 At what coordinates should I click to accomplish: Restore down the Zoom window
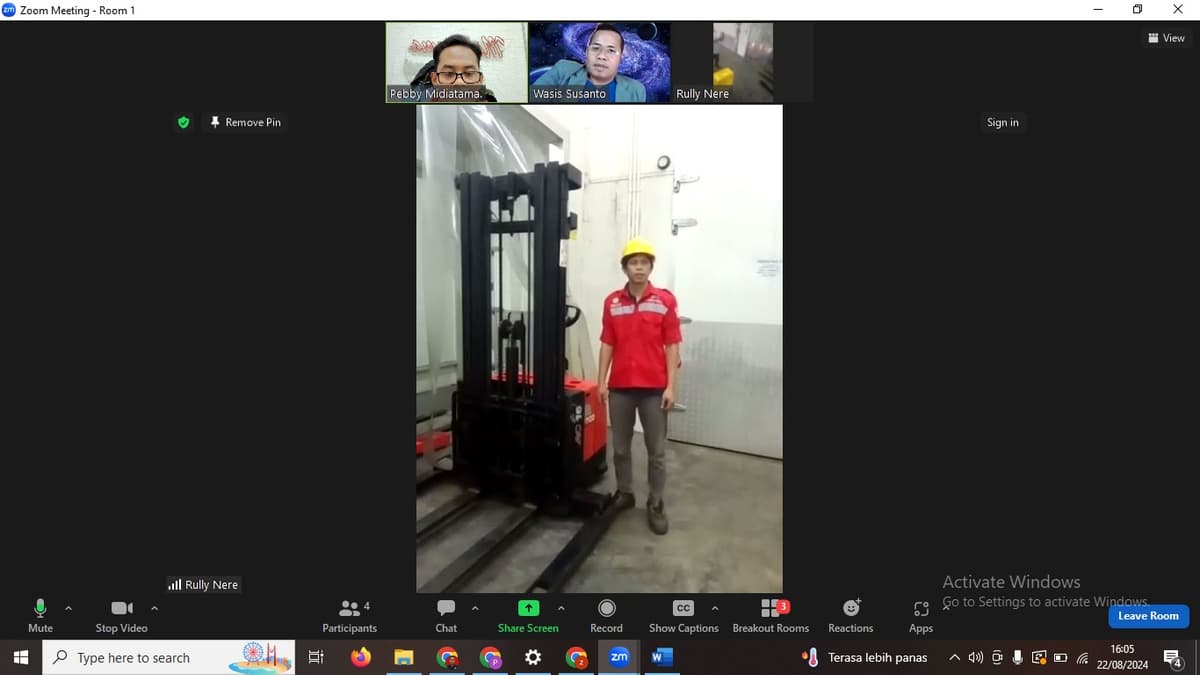coord(1137,10)
